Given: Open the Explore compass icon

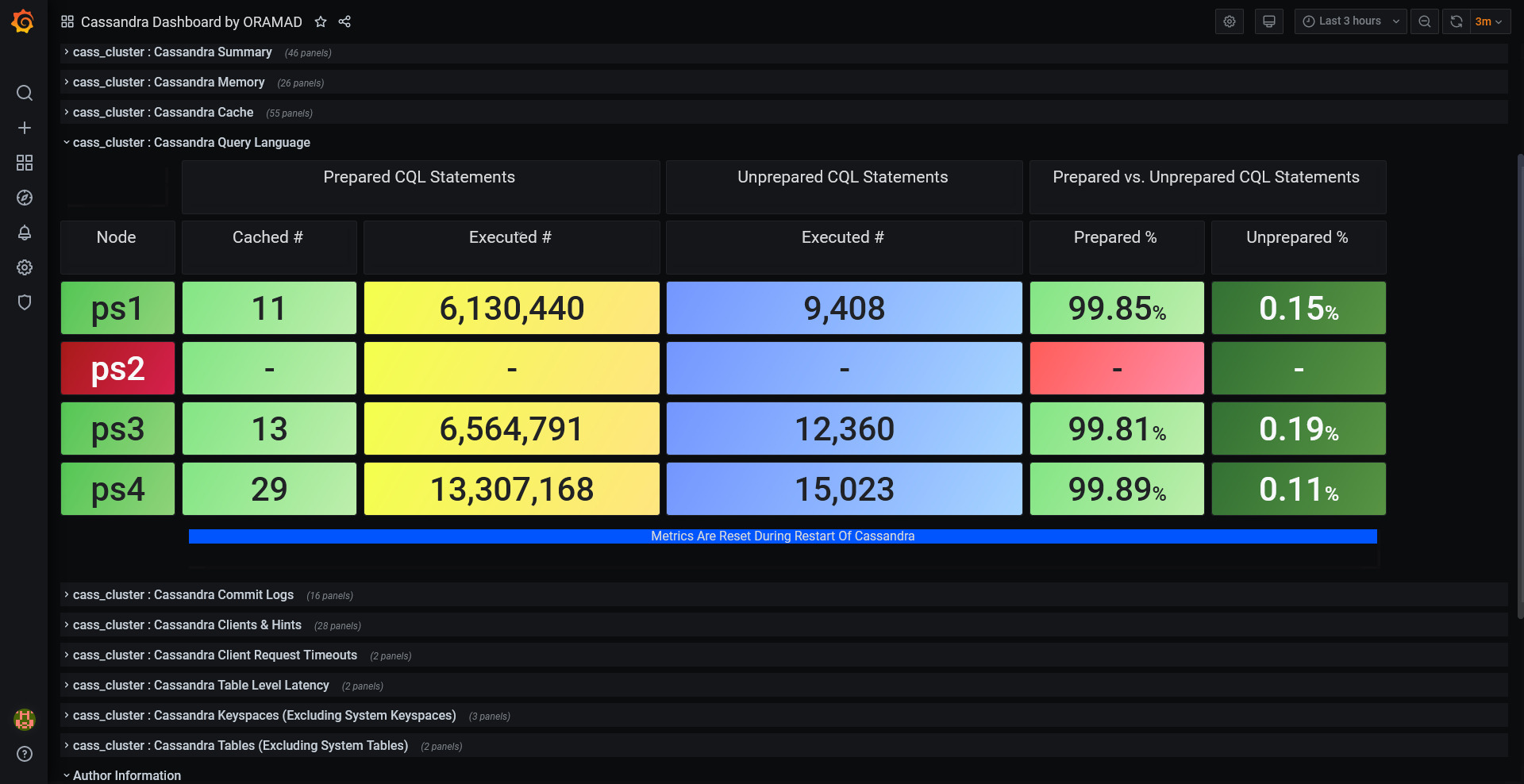Looking at the screenshot, I should point(25,198).
